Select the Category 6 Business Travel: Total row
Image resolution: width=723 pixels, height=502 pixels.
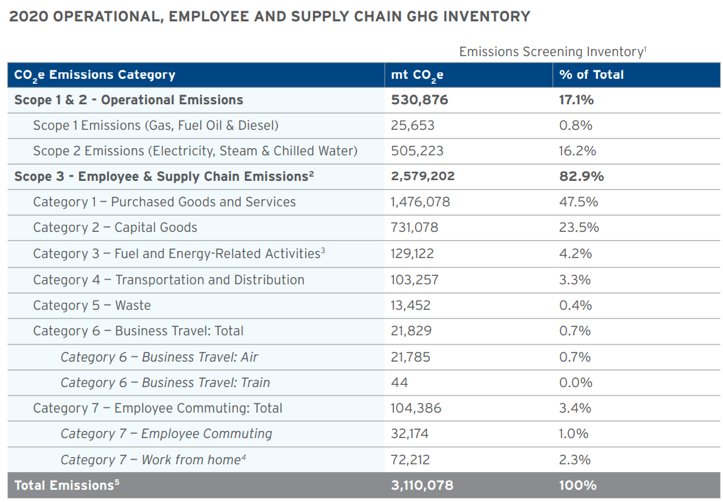138,331
